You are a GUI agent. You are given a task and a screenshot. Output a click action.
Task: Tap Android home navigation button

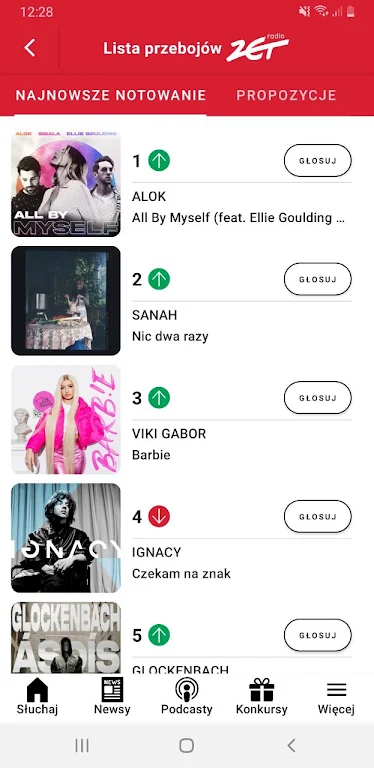pyautogui.click(x=187, y=745)
